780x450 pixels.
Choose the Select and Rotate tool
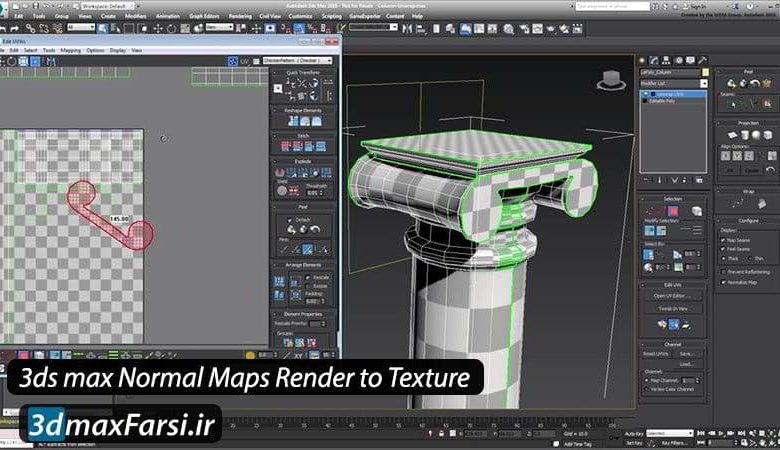click(x=171, y=29)
